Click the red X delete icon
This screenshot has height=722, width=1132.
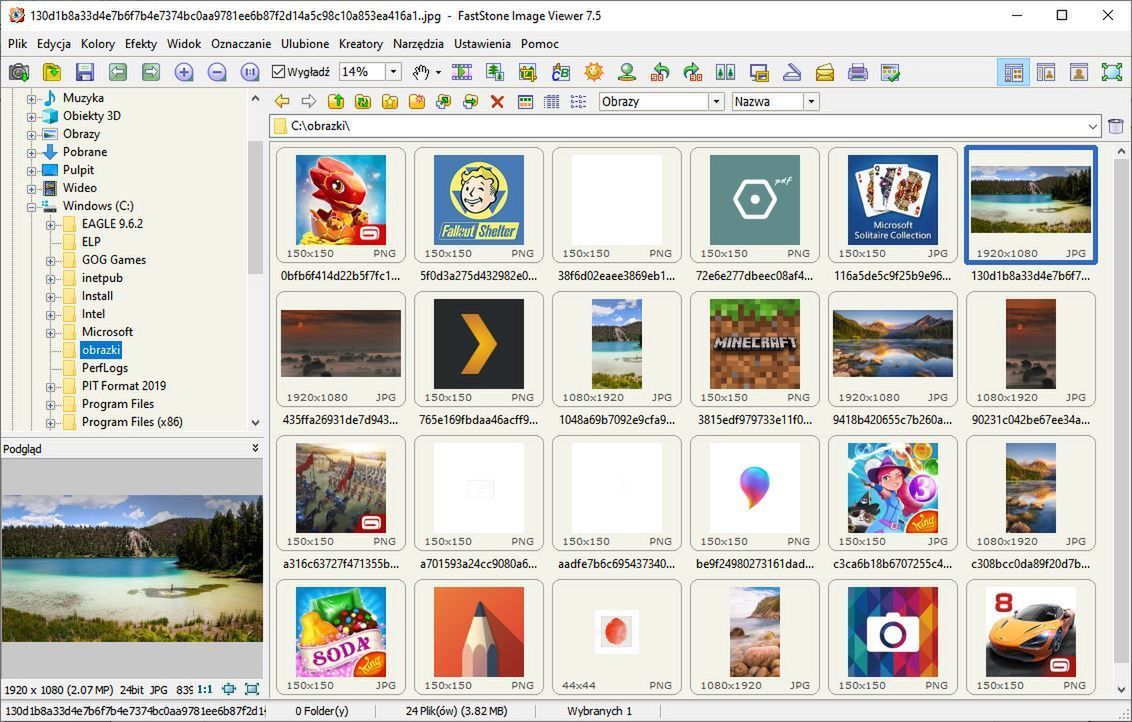click(497, 102)
